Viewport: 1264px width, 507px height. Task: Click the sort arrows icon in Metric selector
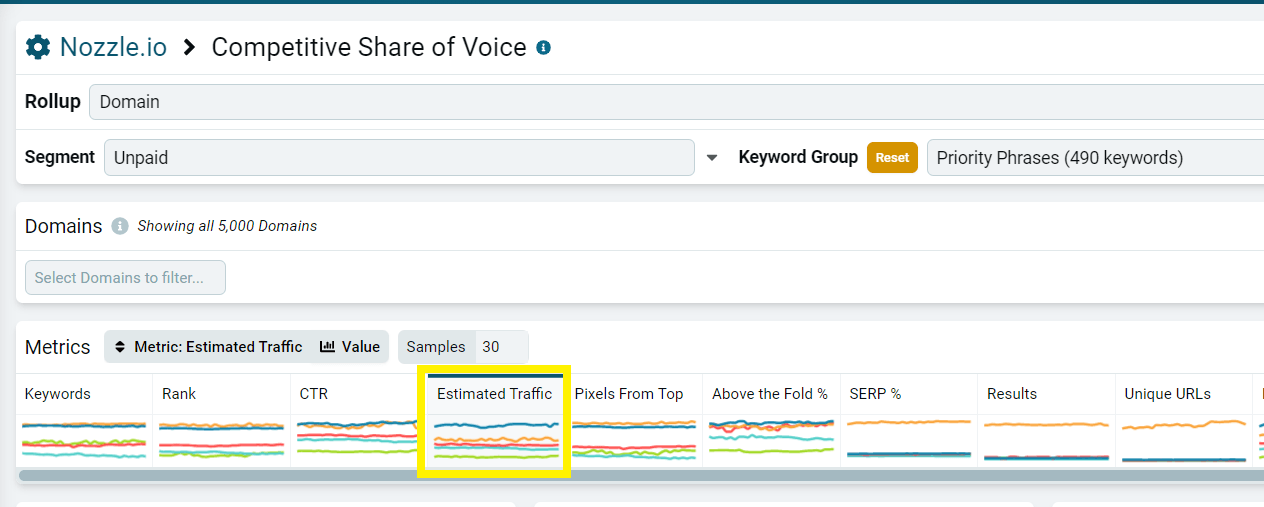coord(121,347)
